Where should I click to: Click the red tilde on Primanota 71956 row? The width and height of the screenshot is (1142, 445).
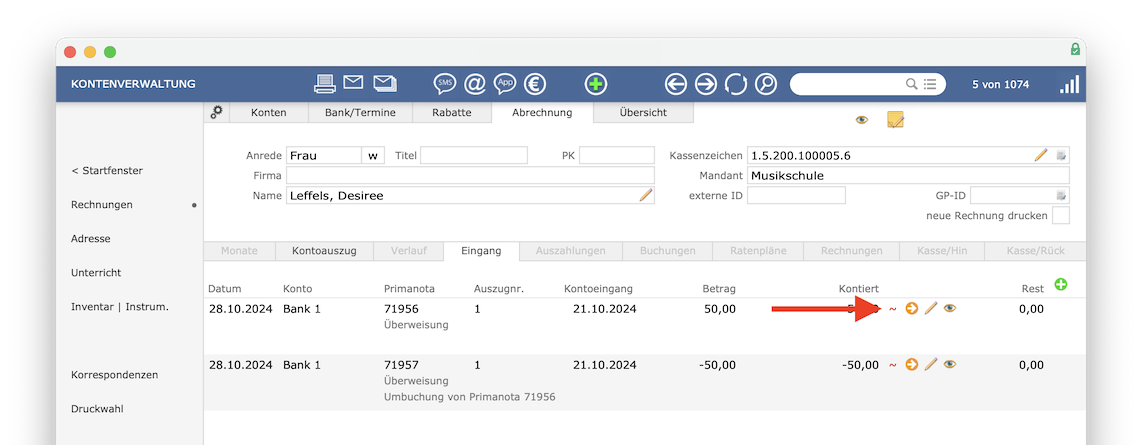pyautogui.click(x=892, y=309)
